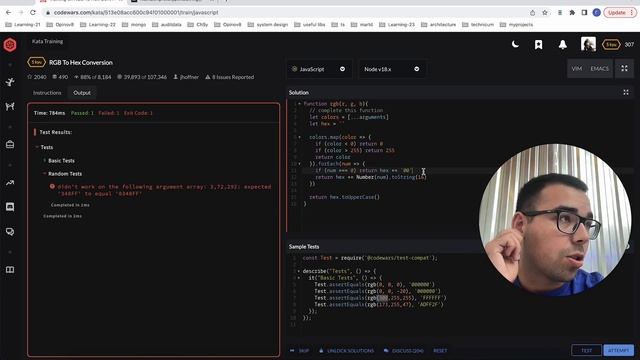
Task: Click the bookmark star icon in header
Action: pyautogui.click(x=539, y=44)
